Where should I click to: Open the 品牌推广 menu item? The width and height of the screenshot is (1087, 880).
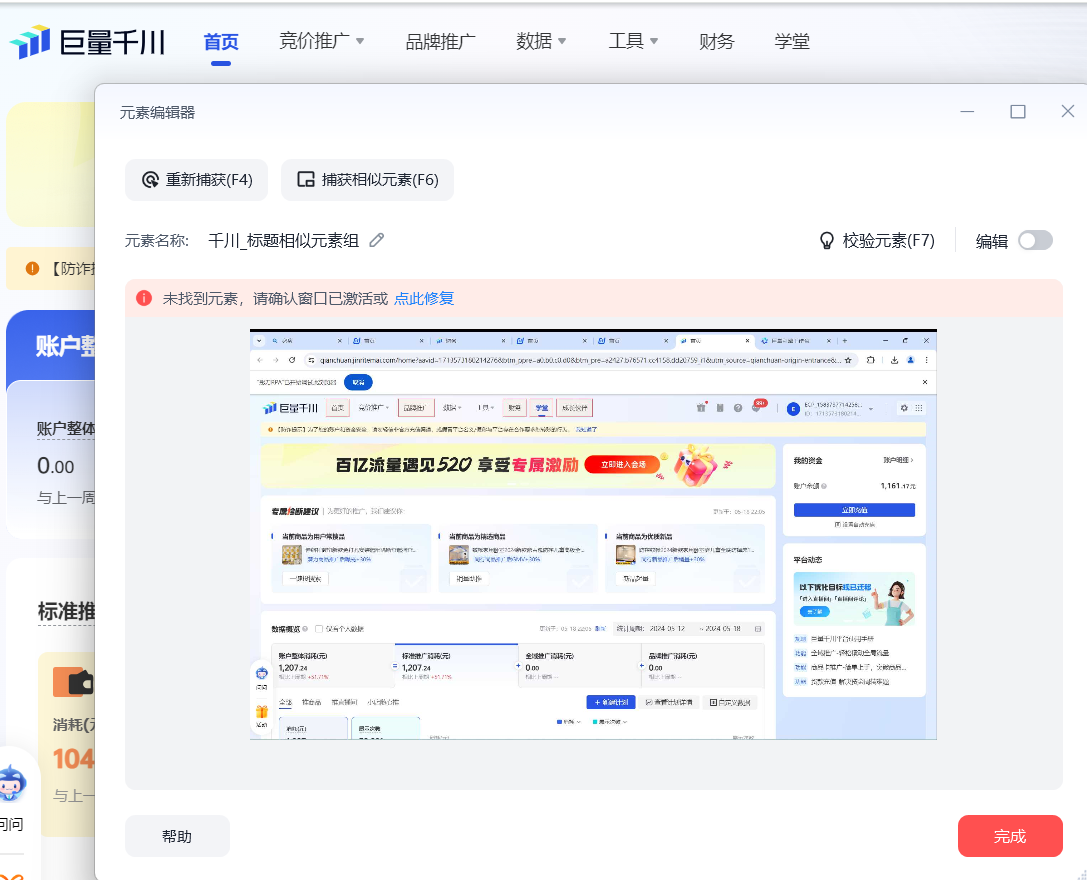440,42
